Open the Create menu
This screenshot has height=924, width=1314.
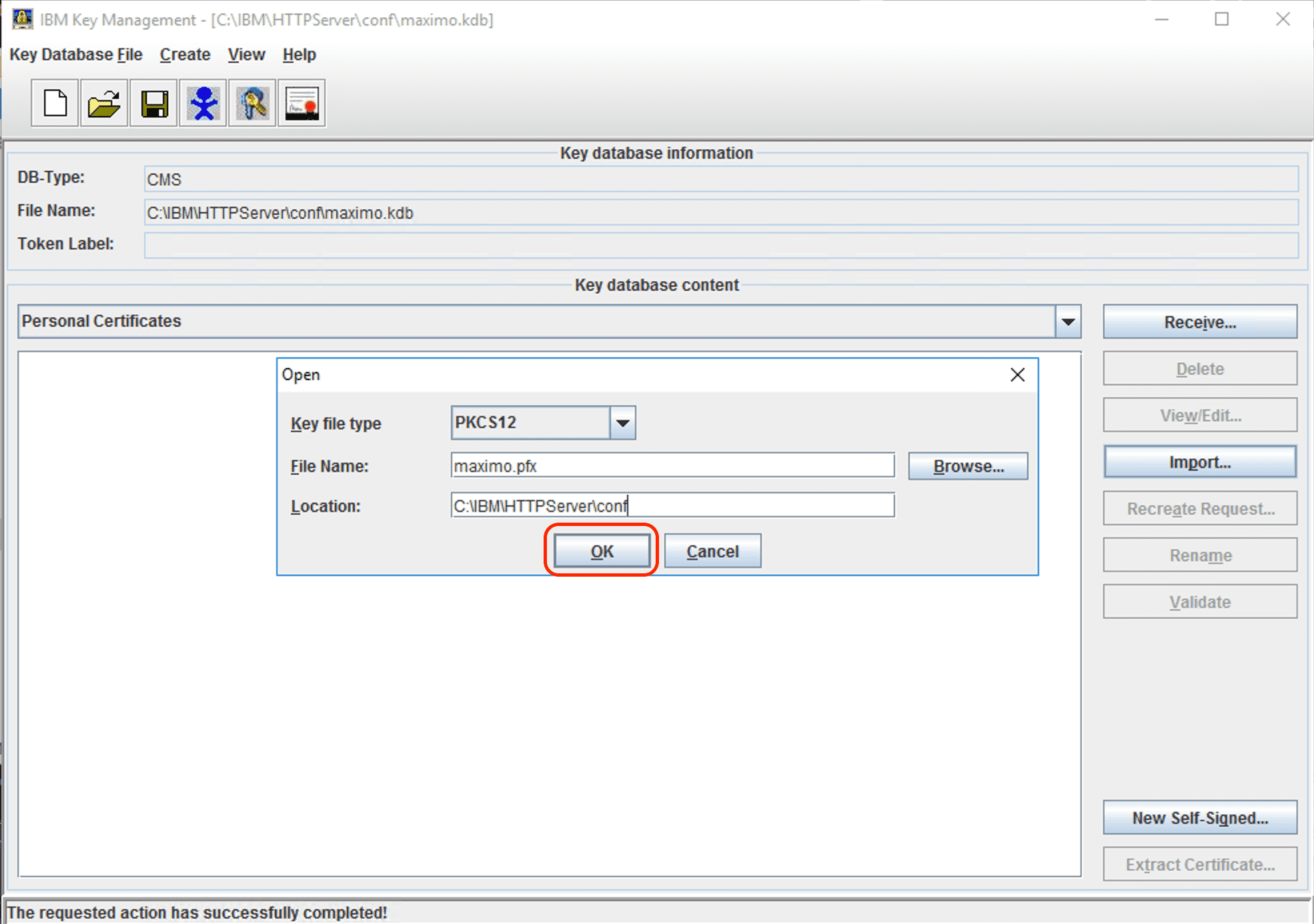coord(185,55)
